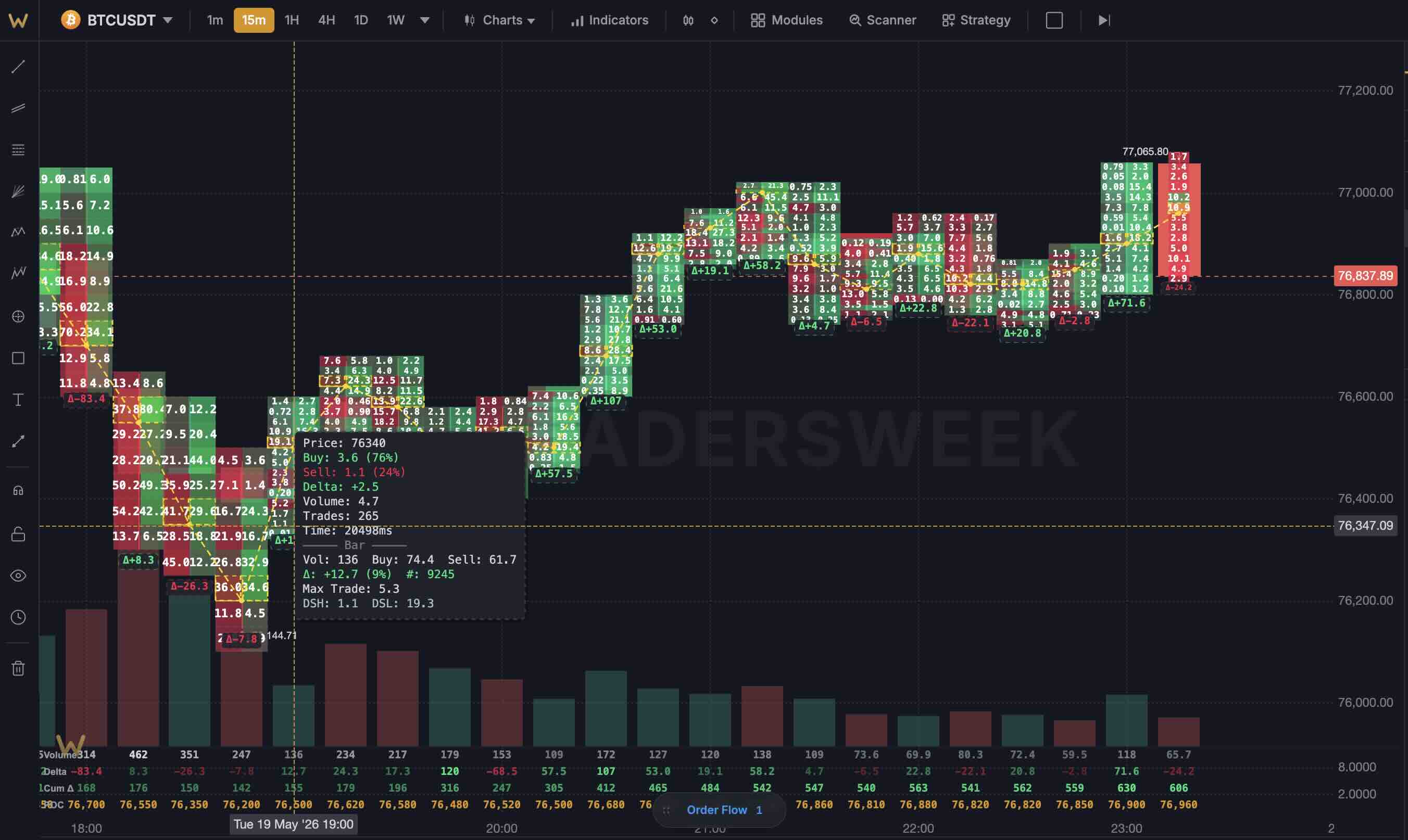Open the Modules menu
The height and width of the screenshot is (840, 1408).
tap(786, 20)
